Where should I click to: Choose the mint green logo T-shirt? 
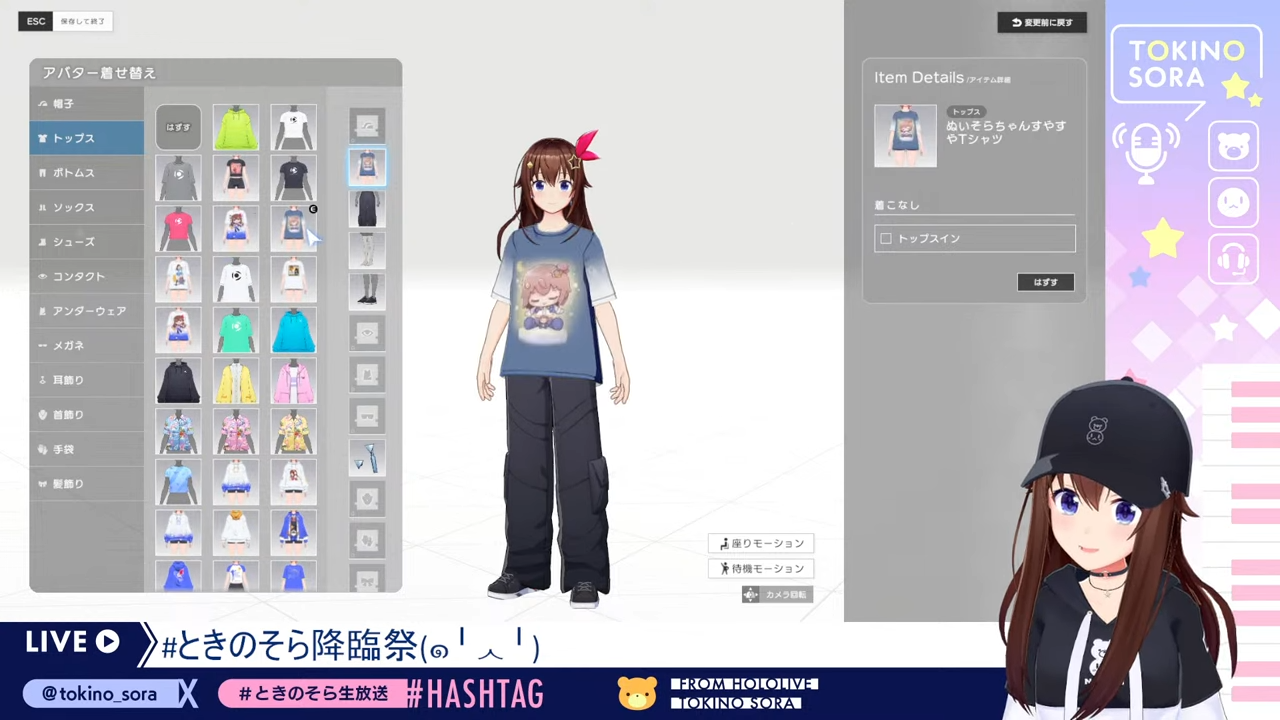click(236, 331)
